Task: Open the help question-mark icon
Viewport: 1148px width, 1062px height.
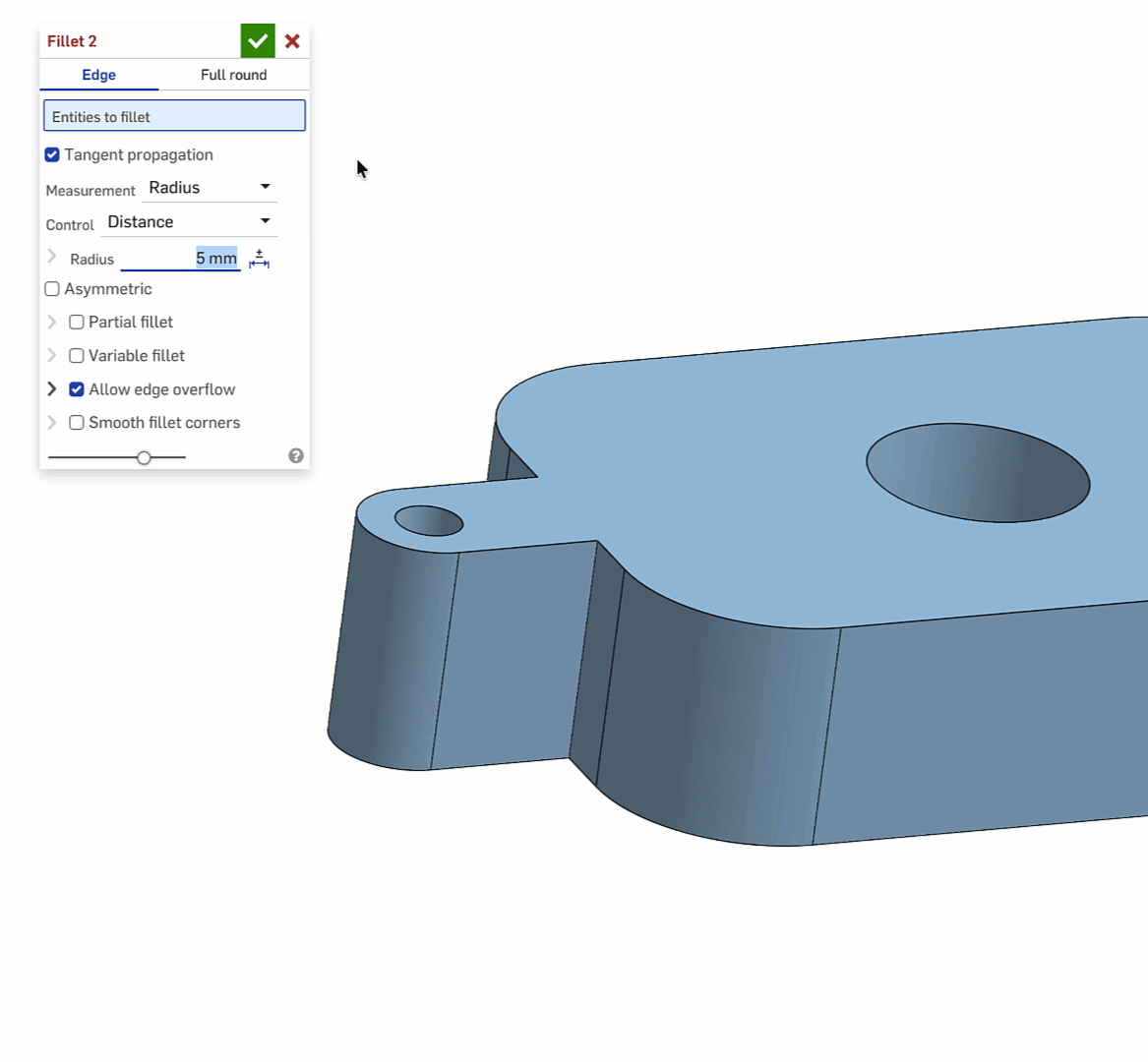Action: pyautogui.click(x=296, y=456)
